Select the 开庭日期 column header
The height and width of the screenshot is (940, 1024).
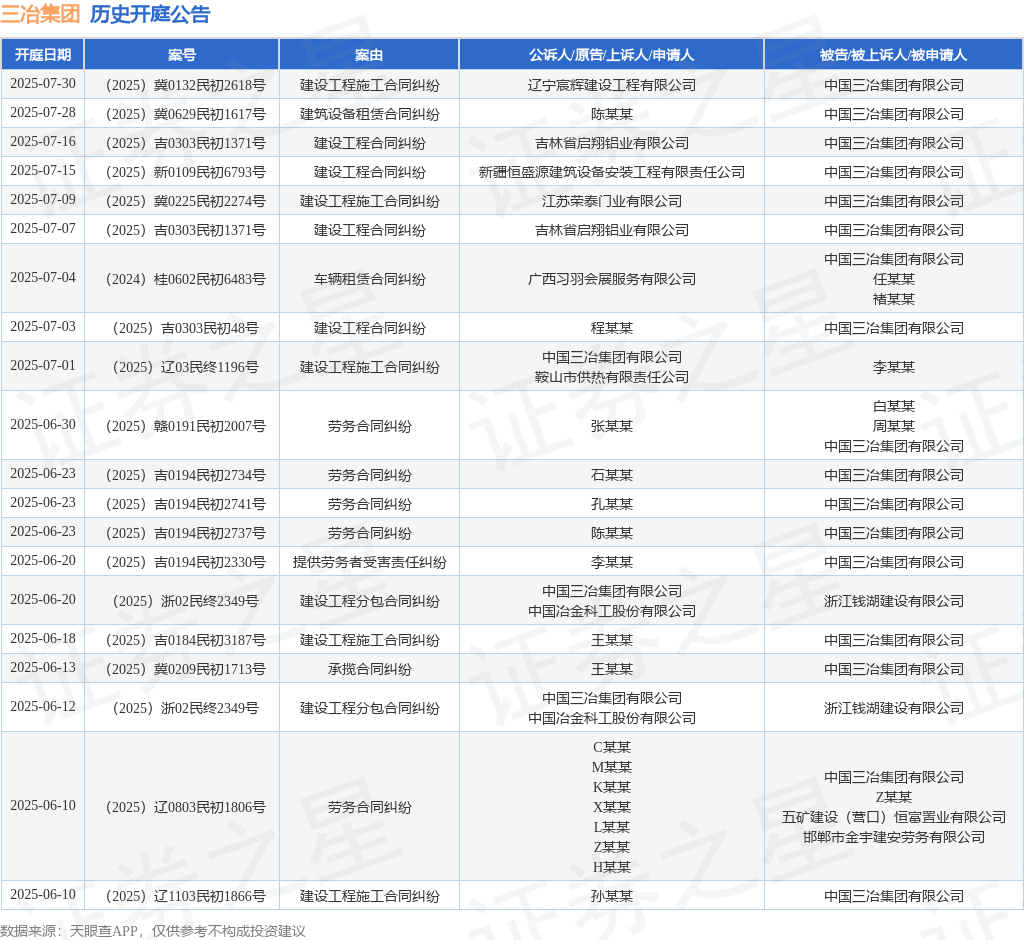click(42, 55)
